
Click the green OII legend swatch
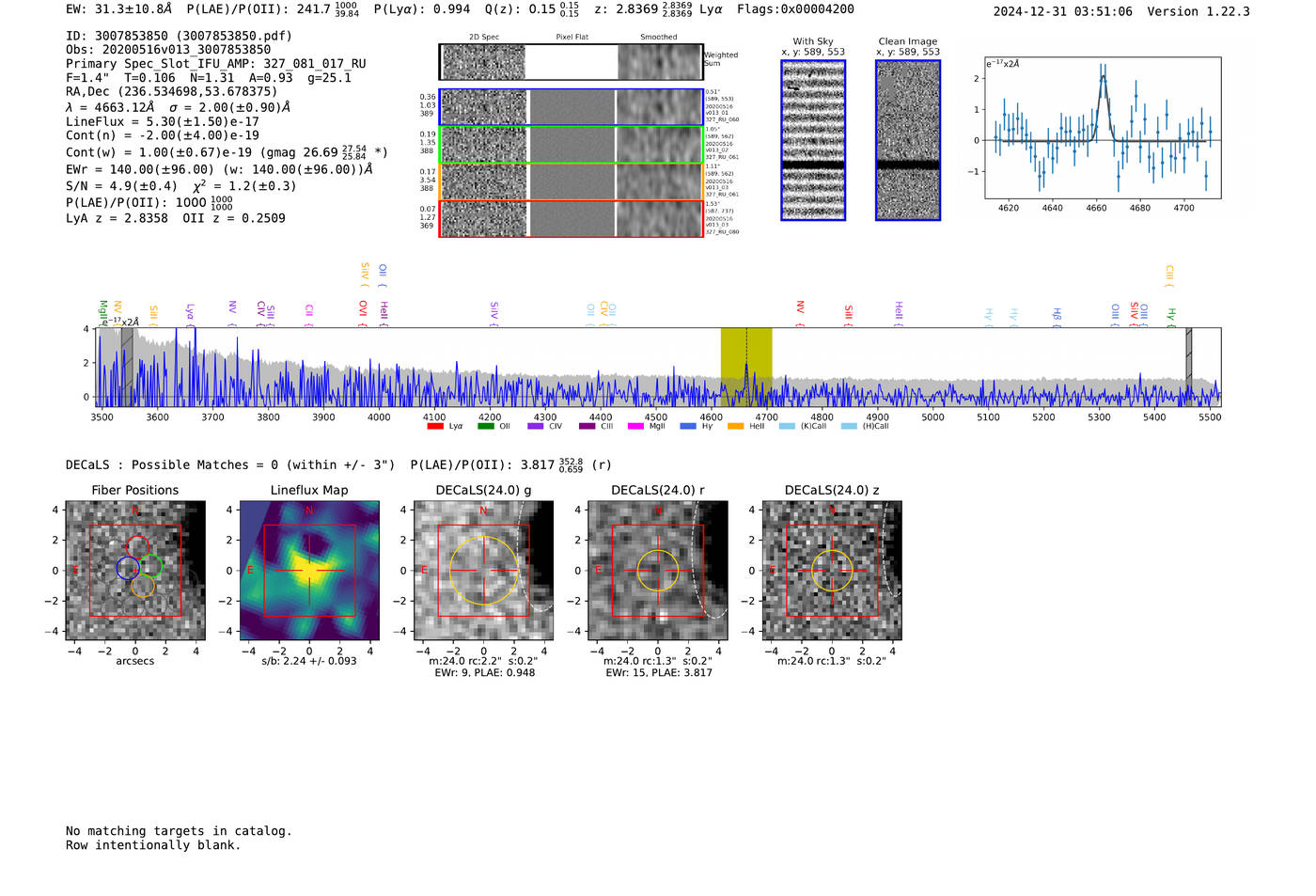point(485,426)
